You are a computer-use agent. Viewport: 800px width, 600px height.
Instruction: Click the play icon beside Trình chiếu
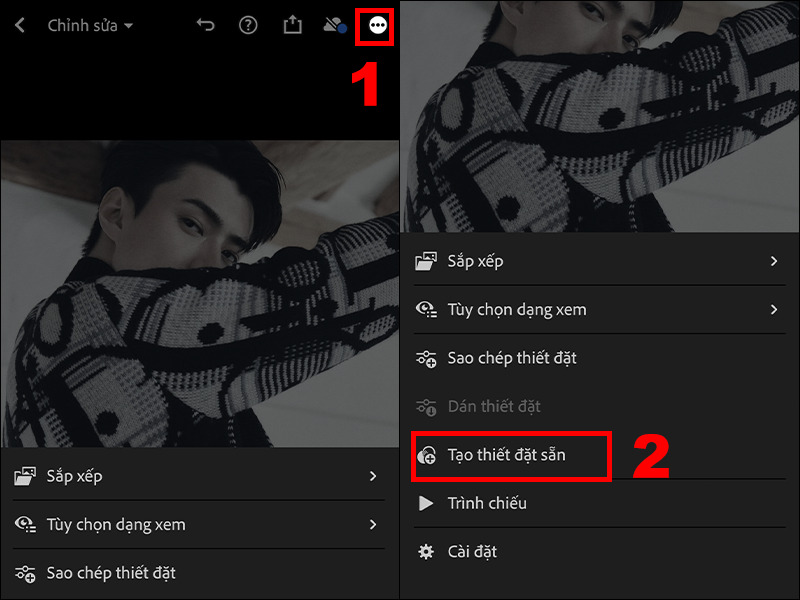(x=426, y=503)
